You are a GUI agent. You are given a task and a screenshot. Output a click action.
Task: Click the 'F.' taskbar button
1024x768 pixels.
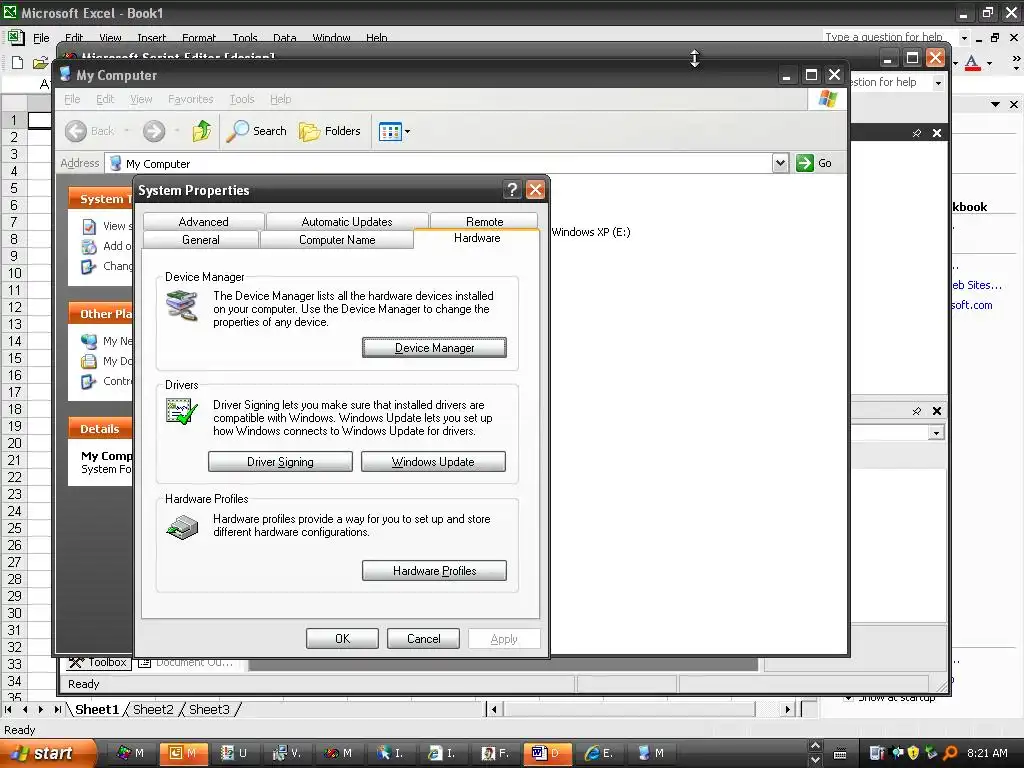[495, 753]
